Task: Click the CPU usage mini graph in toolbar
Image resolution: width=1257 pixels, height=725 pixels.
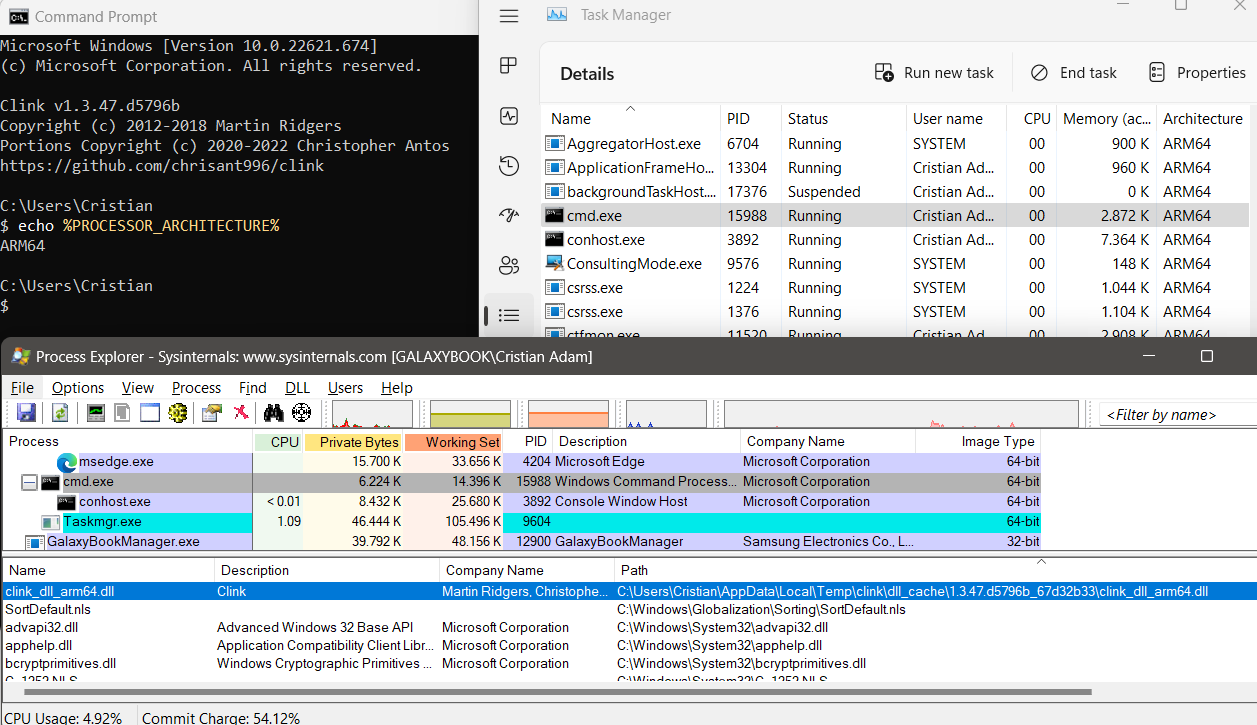Action: pos(372,413)
